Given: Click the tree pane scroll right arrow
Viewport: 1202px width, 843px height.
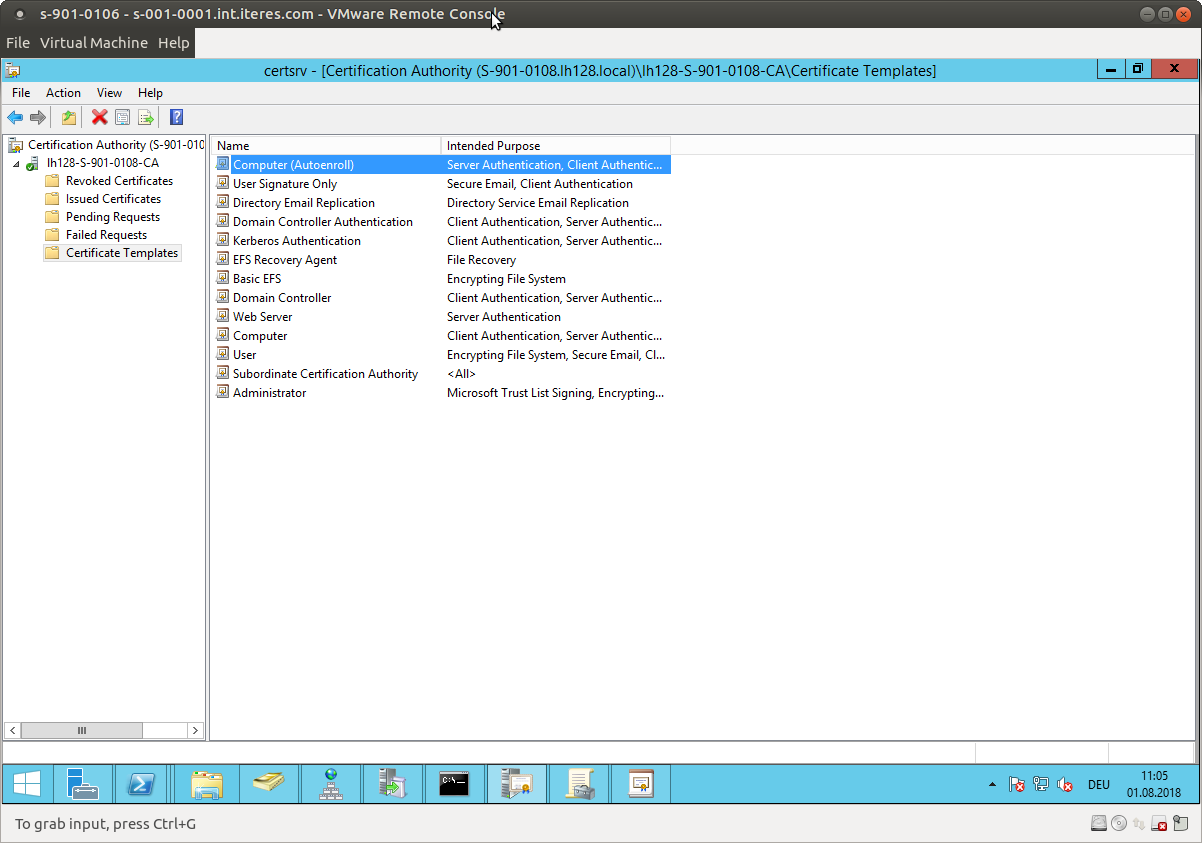Looking at the screenshot, I should coord(195,731).
